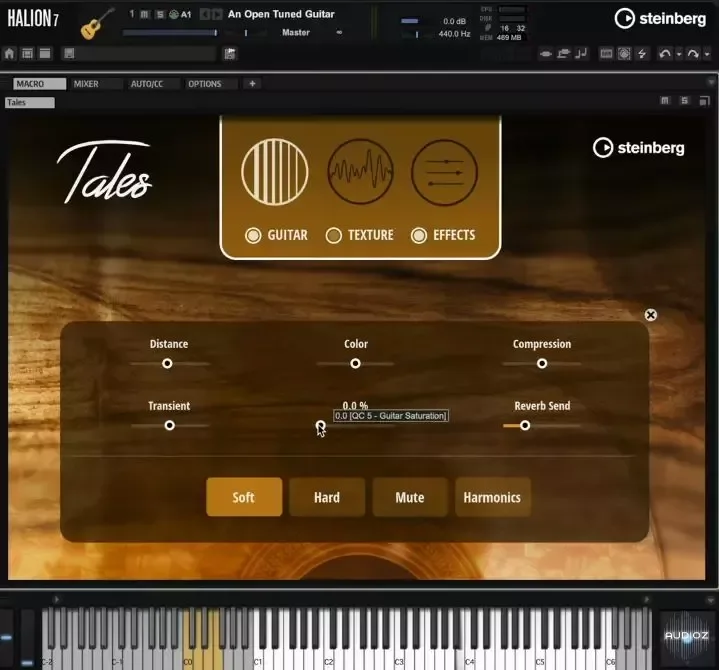
Task: Click the home icon in toolbar
Action: pyautogui.click(x=9, y=54)
